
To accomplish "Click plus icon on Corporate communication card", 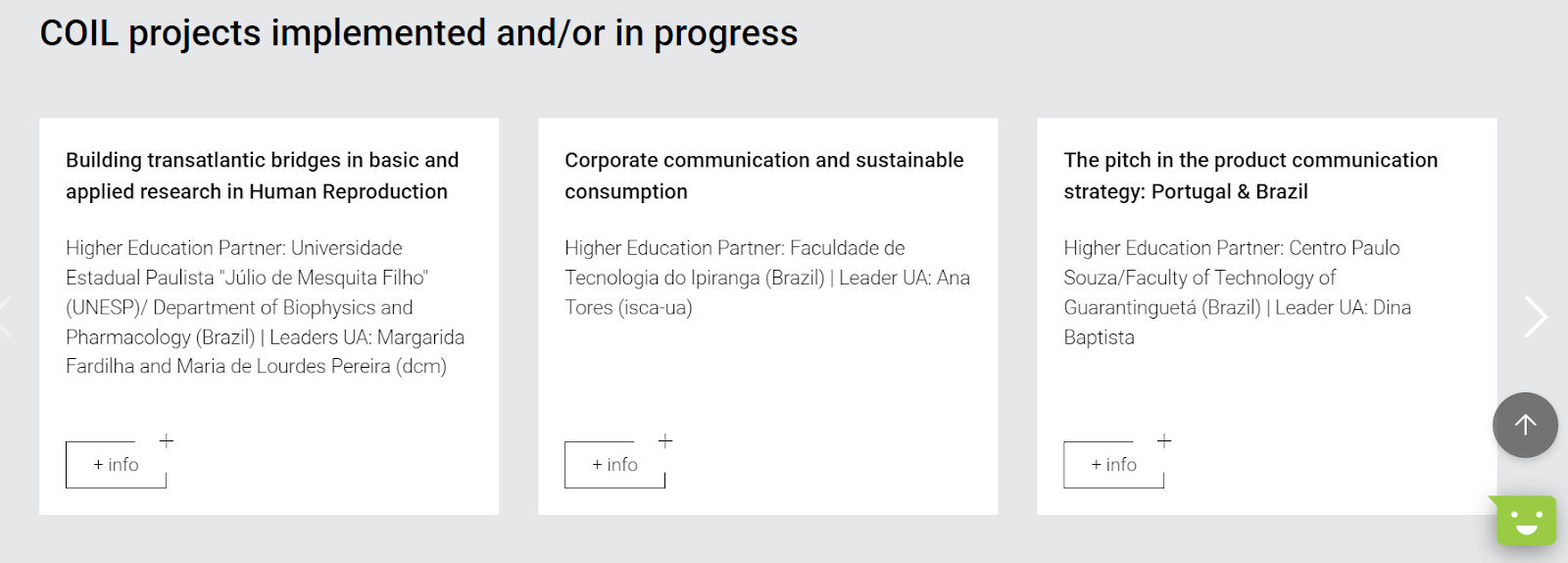I will [x=665, y=440].
